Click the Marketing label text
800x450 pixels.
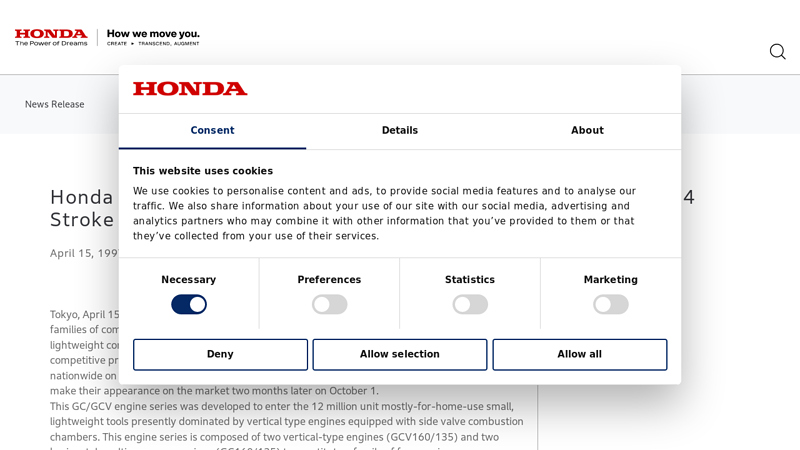(x=610, y=280)
